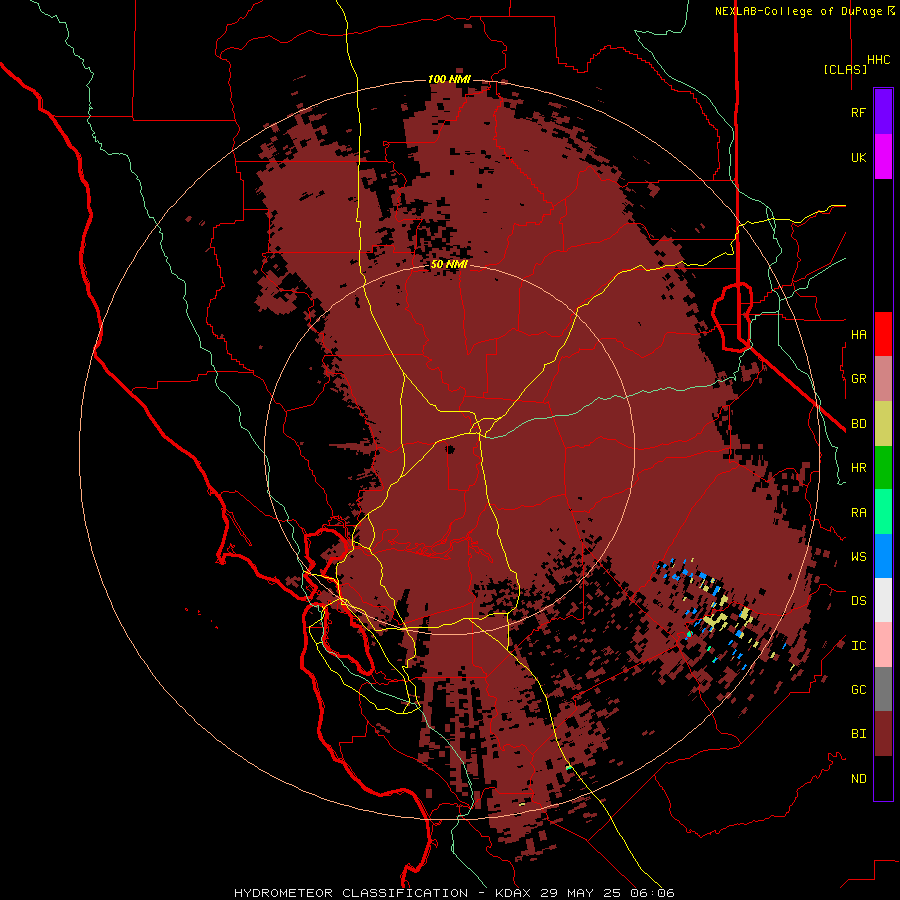Click the 'BD' legend label
This screenshot has height=900, width=900.
858,424
